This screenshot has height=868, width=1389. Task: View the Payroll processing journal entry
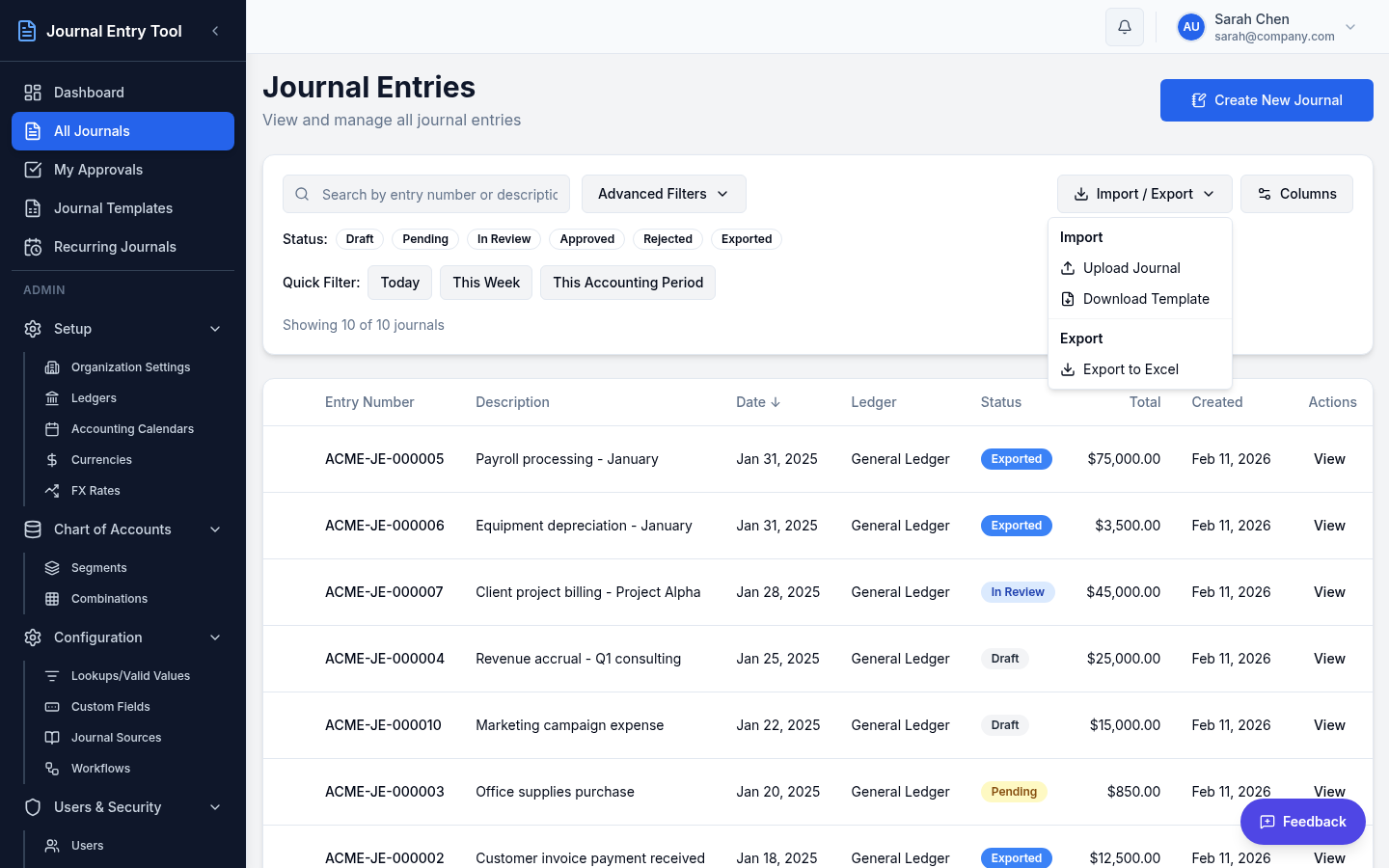click(x=1328, y=459)
